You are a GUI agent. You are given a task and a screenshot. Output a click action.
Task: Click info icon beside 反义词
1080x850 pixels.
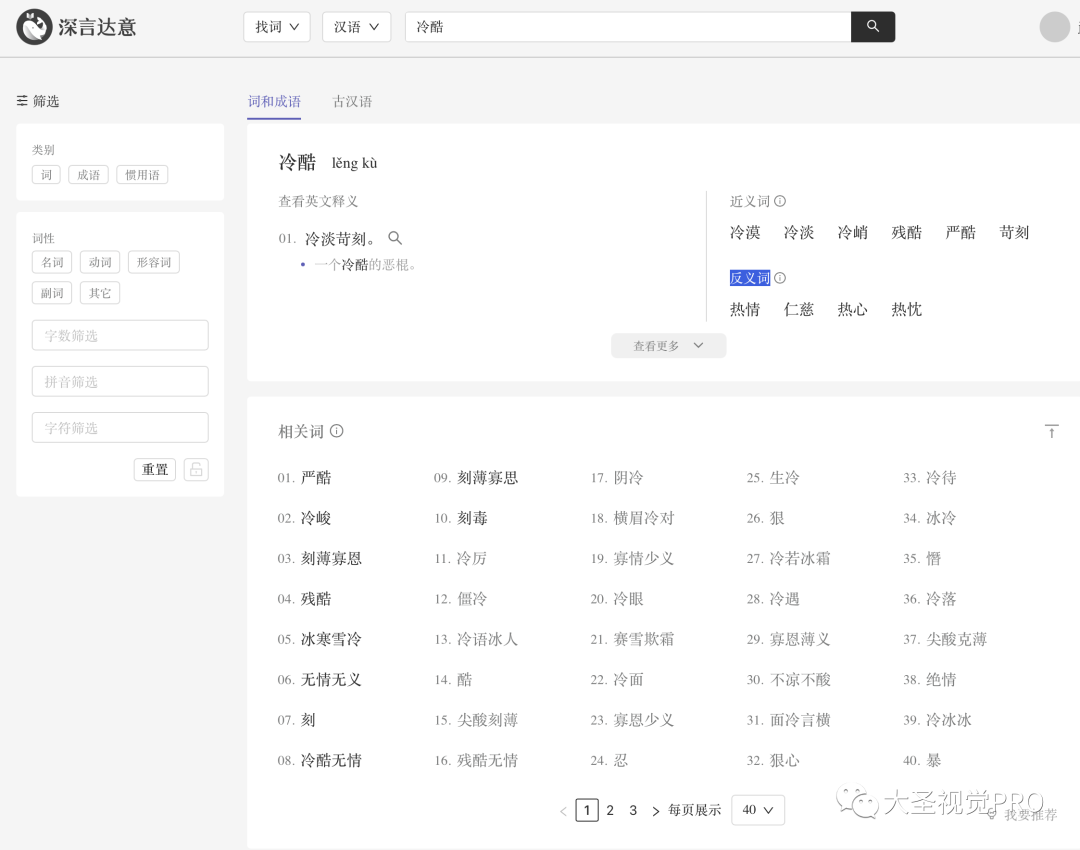[780, 278]
